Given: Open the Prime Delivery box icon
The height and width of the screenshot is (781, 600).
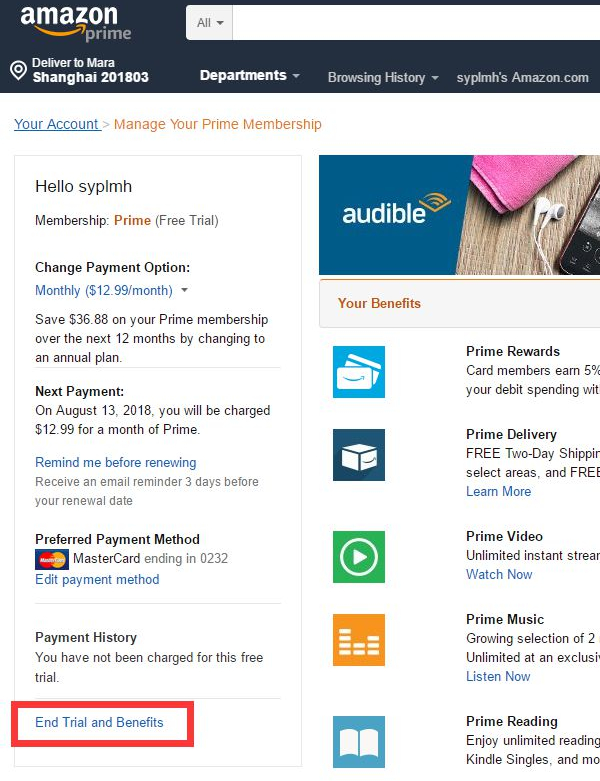Looking at the screenshot, I should coord(359,455).
